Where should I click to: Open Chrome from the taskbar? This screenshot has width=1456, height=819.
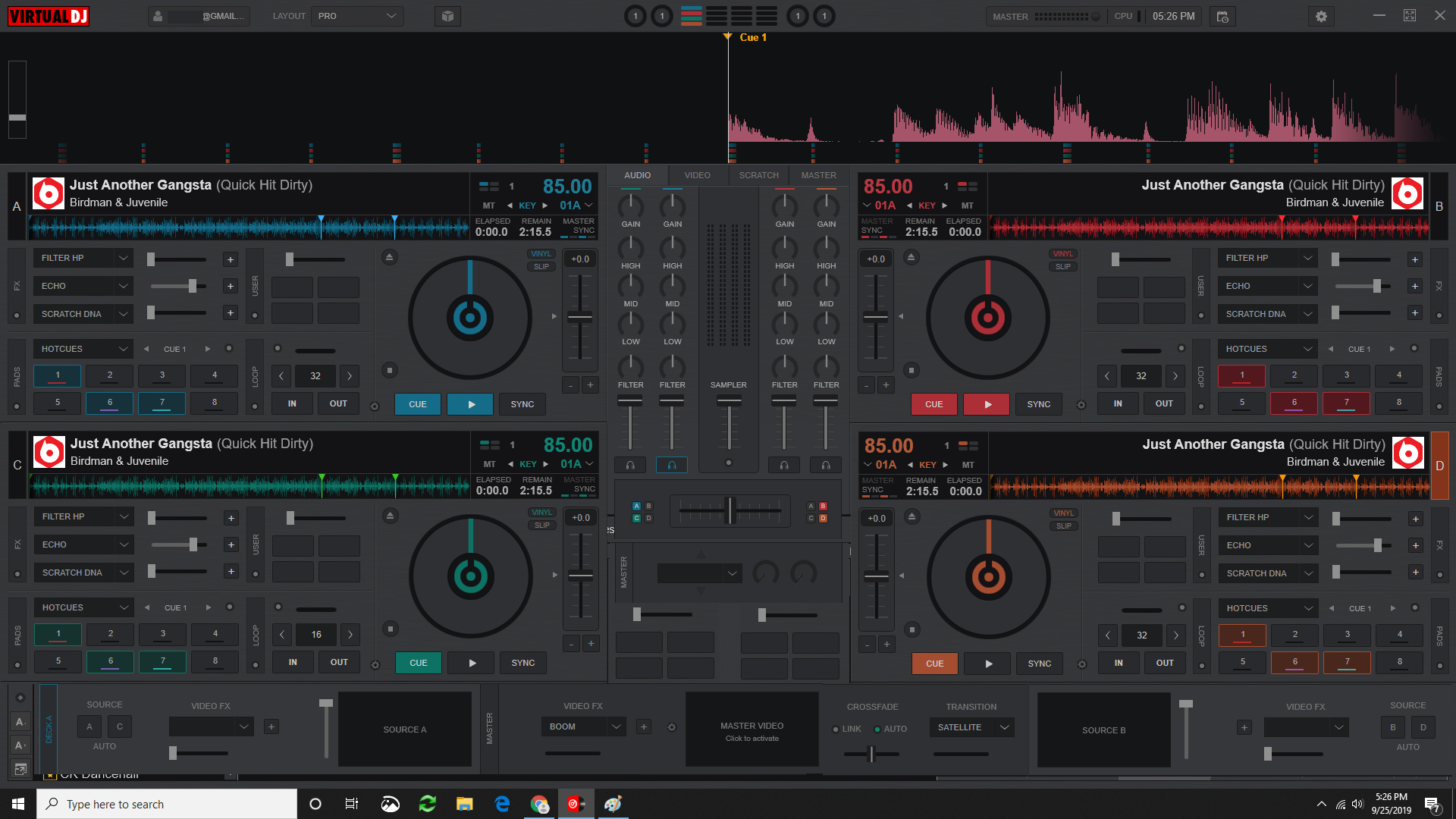pyautogui.click(x=539, y=804)
